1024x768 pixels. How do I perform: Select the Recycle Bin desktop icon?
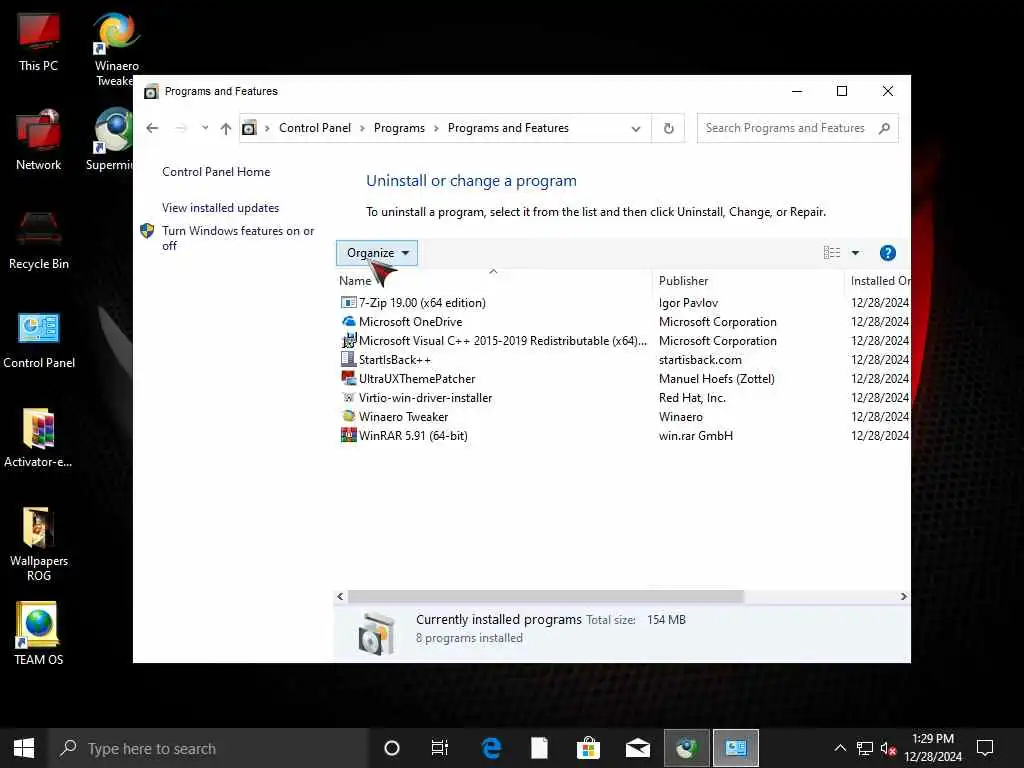point(39,240)
